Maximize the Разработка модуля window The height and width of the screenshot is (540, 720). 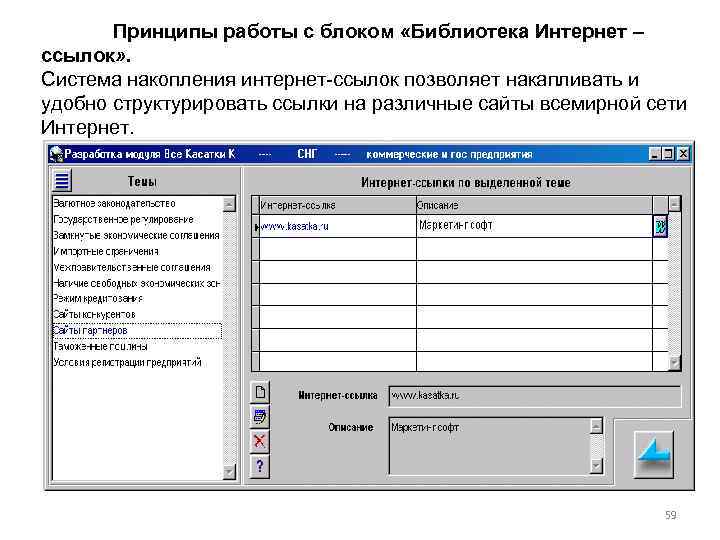(669, 154)
